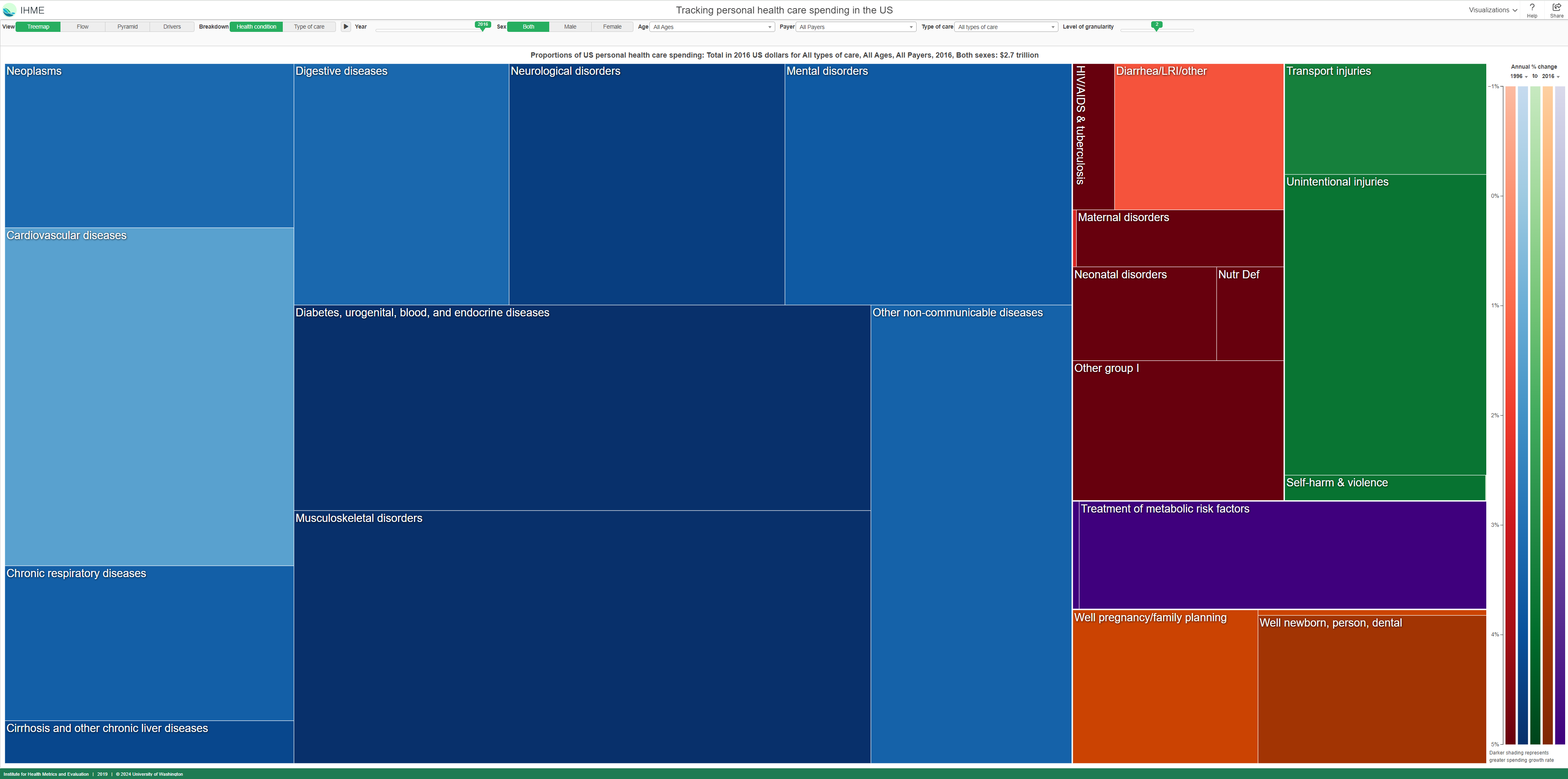Click Institute for Health Metrics and Evaluation footer link

click(46, 774)
